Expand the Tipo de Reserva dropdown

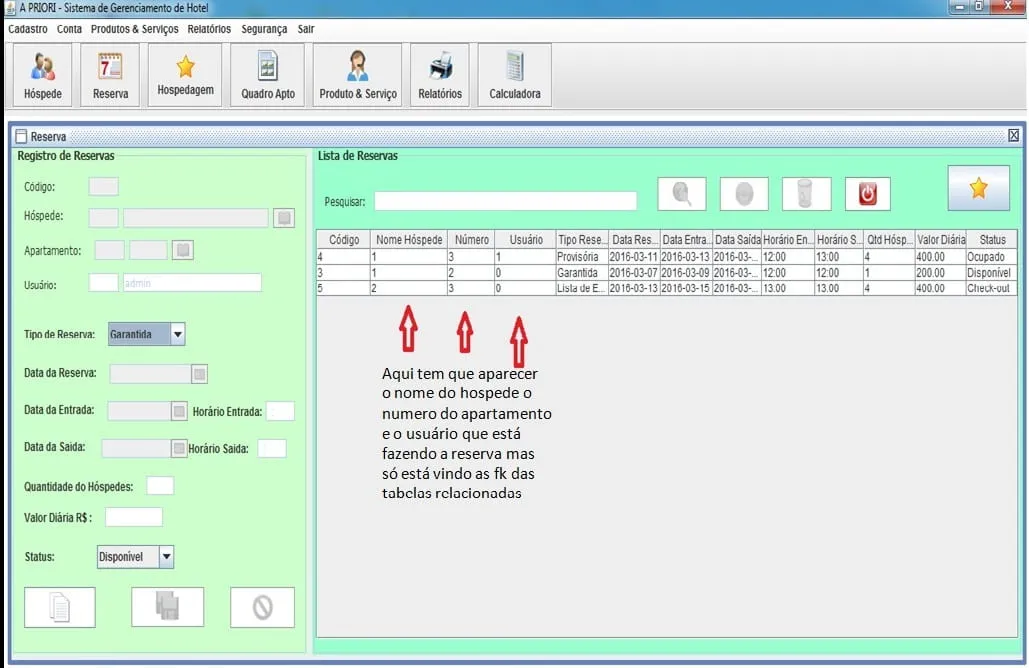pyautogui.click(x=177, y=335)
